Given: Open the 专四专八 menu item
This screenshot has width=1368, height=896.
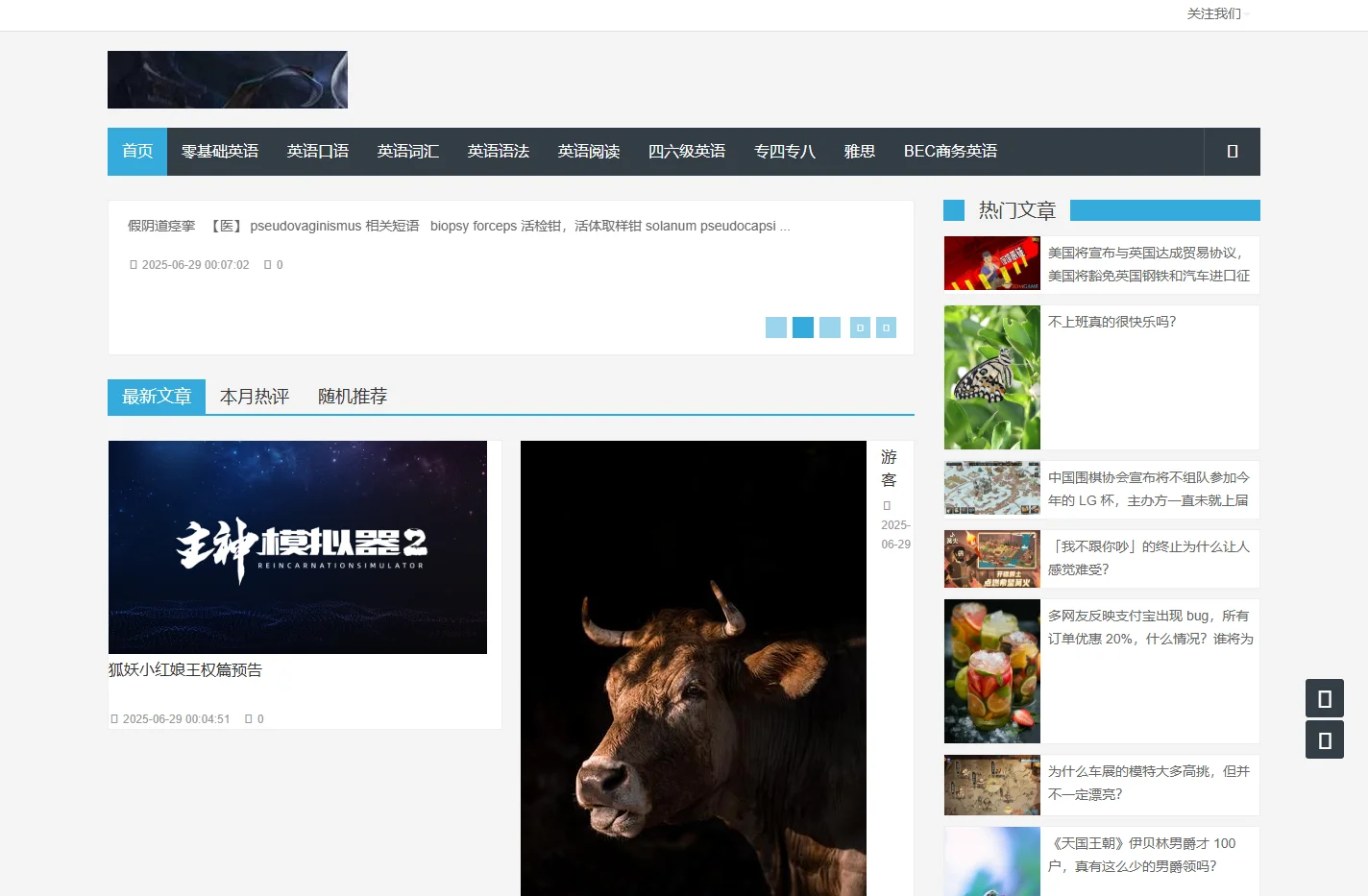Looking at the screenshot, I should coord(785,152).
